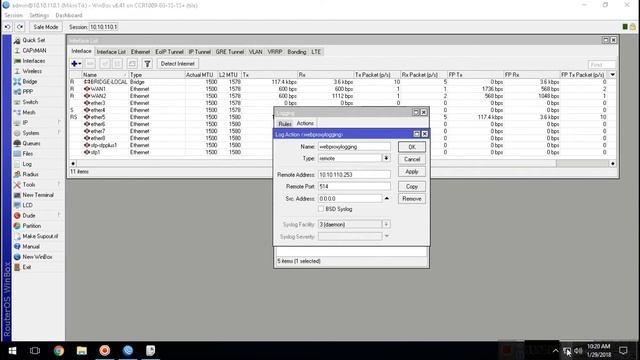Open Quick Set in sidebar
Image resolution: width=640 pixels, height=360 pixels.
33,40
